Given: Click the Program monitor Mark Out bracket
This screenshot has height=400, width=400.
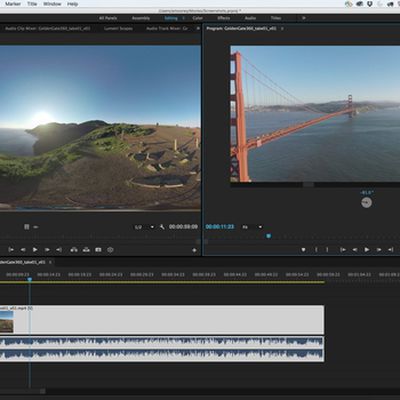Looking at the screenshot, I should click(x=327, y=250).
